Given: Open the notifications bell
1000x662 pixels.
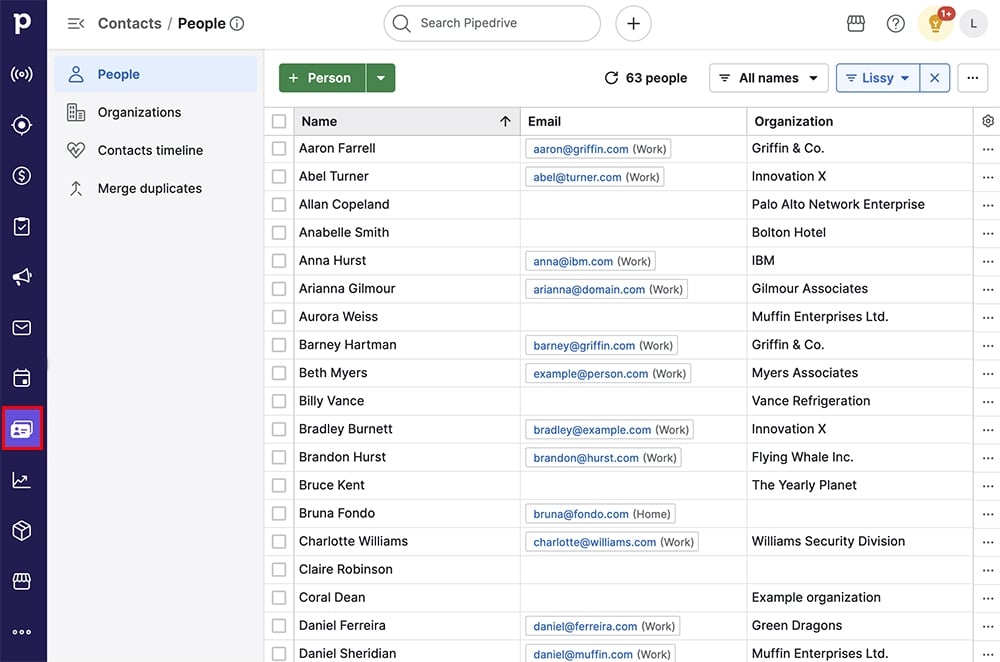Looking at the screenshot, I should click(x=935, y=23).
